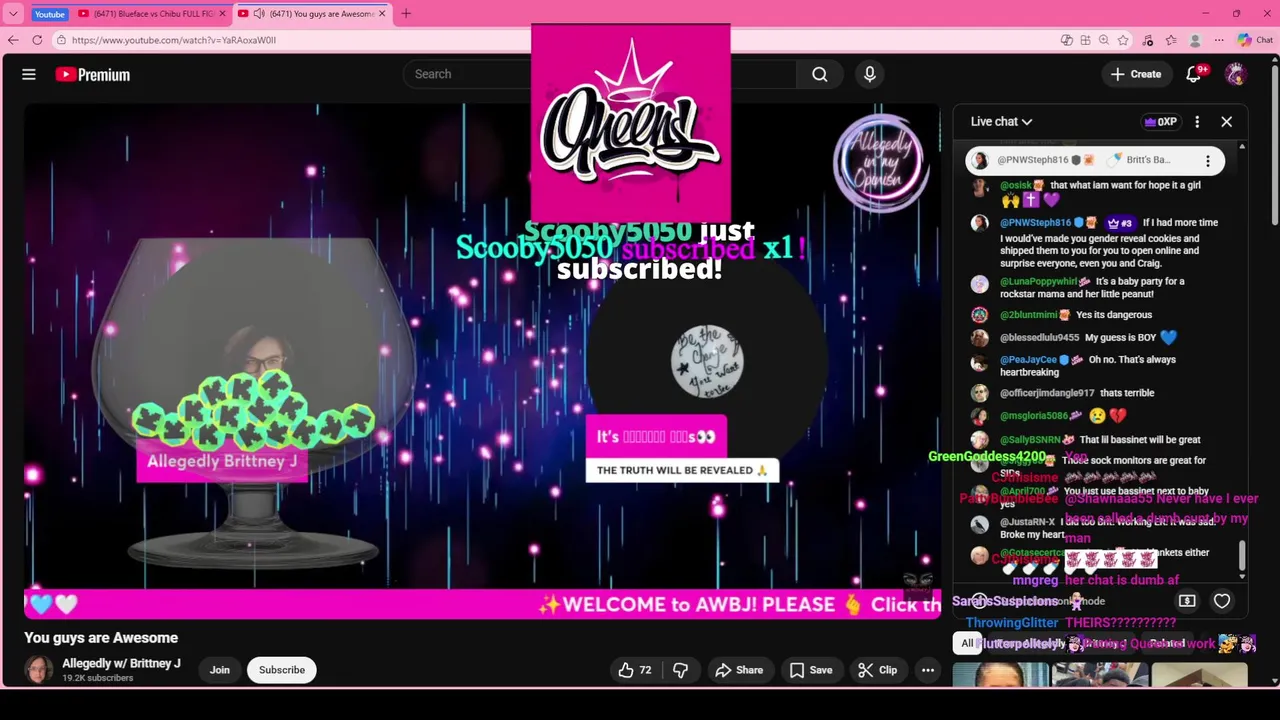The height and width of the screenshot is (720, 1280).
Task: Go to YouTube Premium home logo
Action: 92,74
